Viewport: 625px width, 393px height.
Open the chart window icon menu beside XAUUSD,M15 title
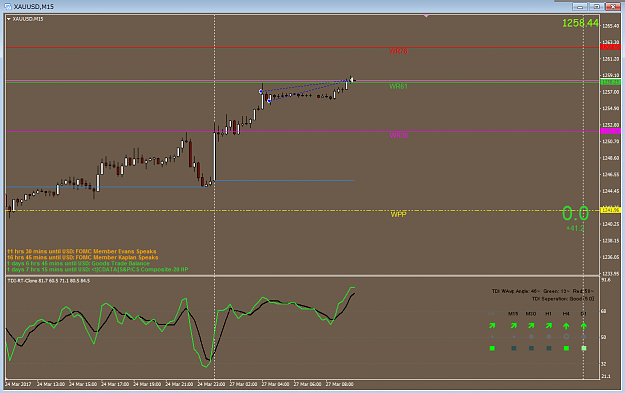[8, 6]
